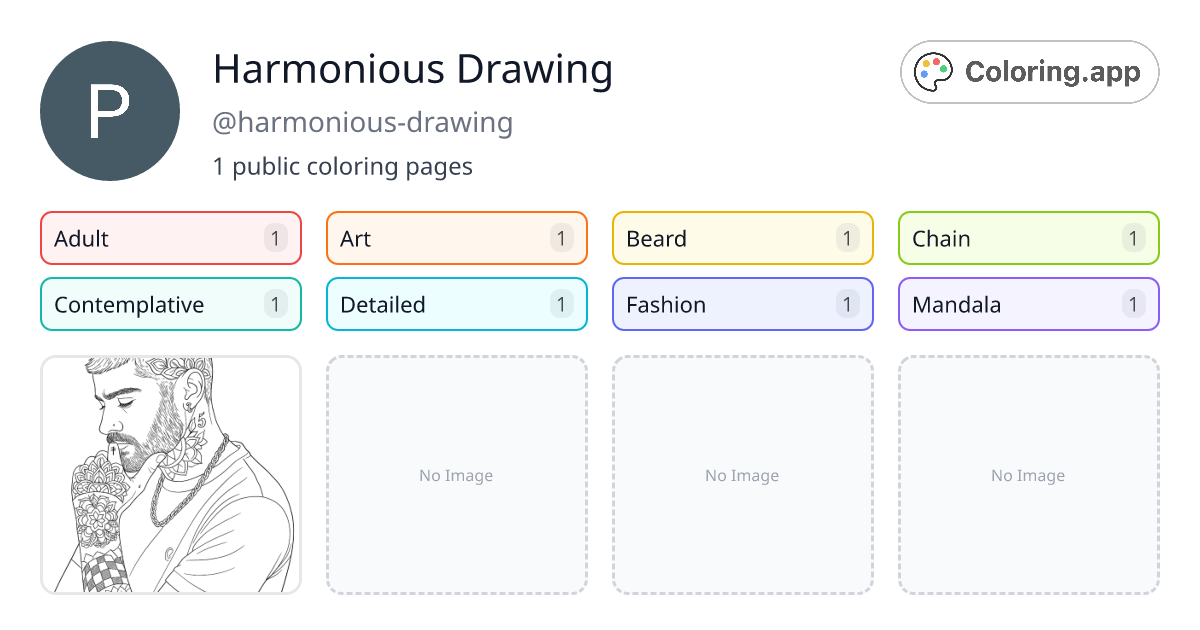
Task: Select the Contemplative tag filter
Action: (170, 304)
